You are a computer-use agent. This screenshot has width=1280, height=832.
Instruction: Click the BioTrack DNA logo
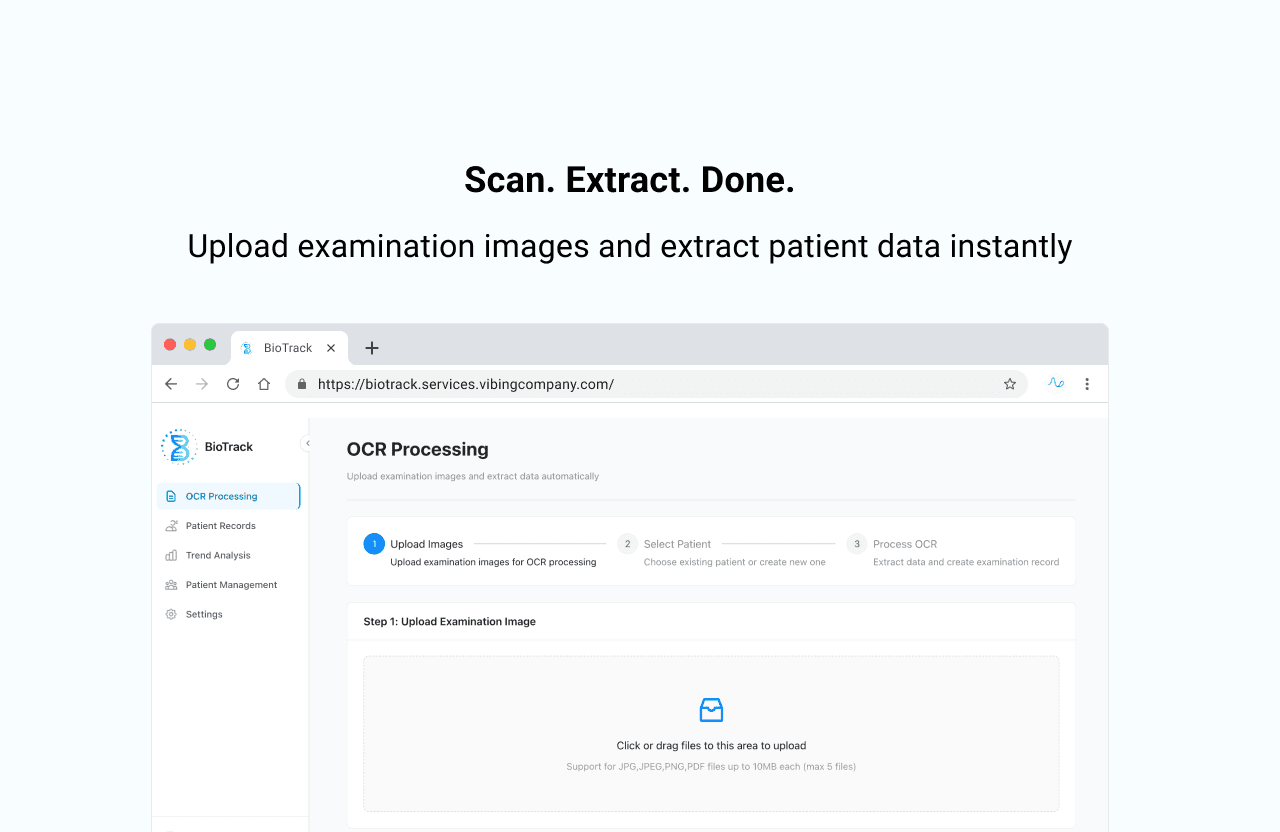(179, 447)
